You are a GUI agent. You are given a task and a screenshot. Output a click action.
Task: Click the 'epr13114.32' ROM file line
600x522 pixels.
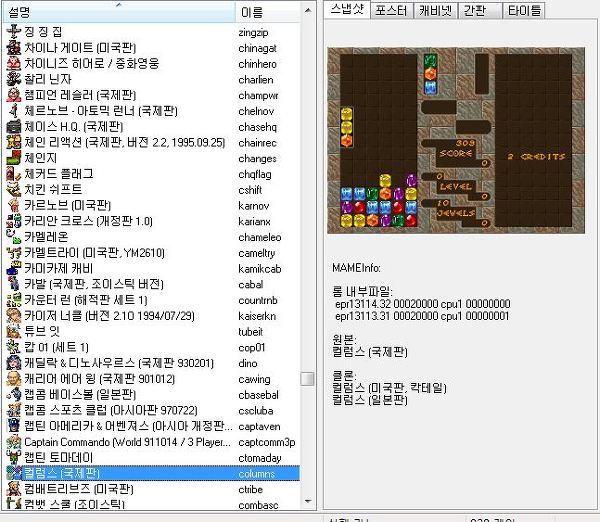[422, 304]
